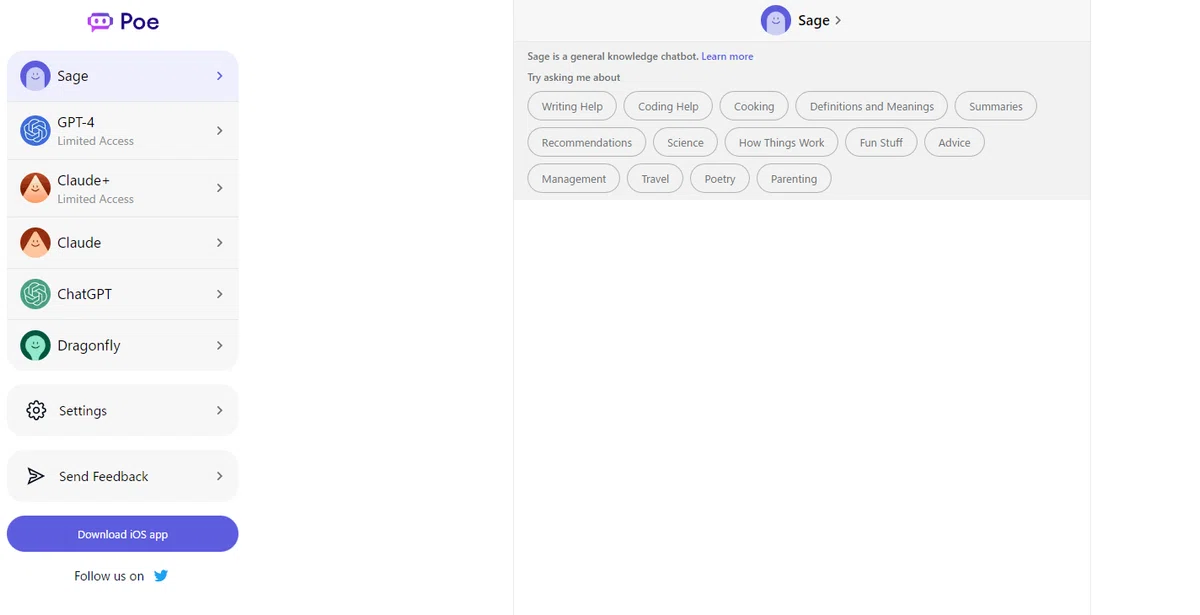Screen dimensions: 1200x615
Task: Select the Claude chat entry
Action: 122,242
